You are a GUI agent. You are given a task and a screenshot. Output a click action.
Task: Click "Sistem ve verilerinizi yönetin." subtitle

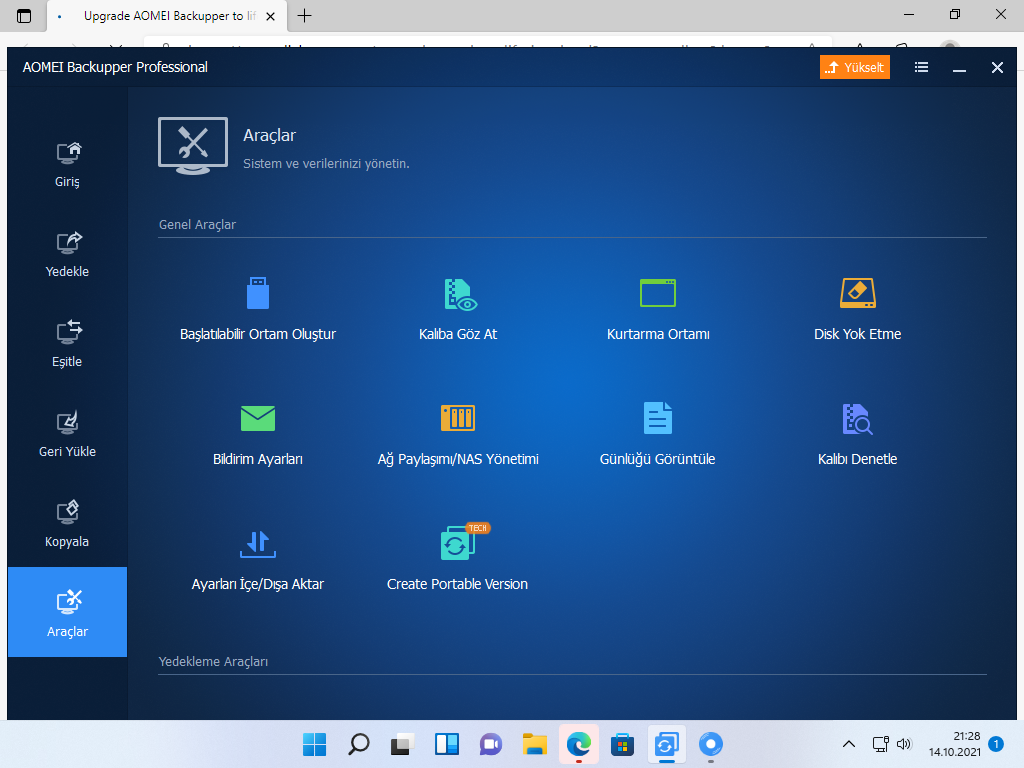click(326, 163)
